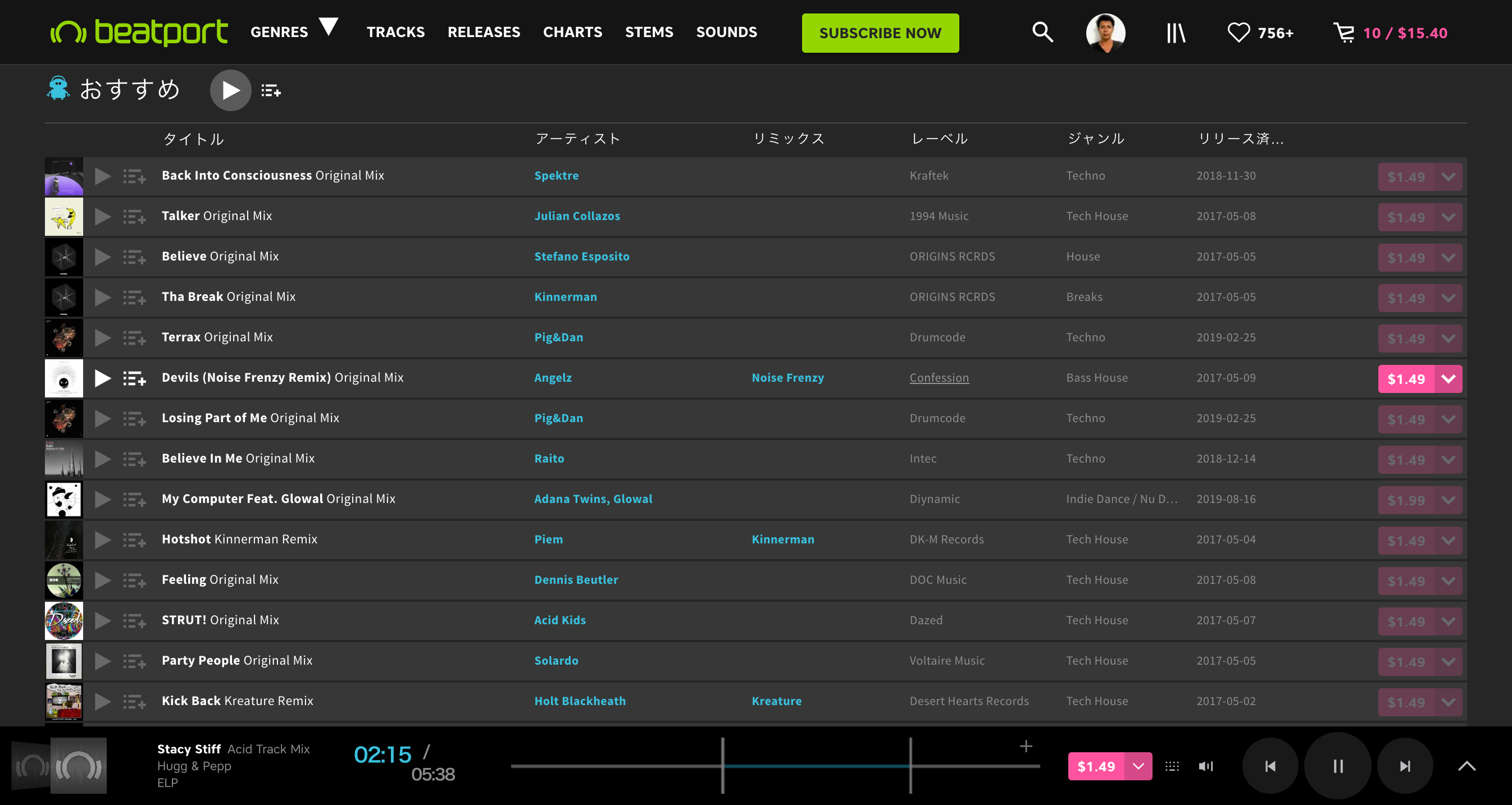Open the library icon in header

pos(1176,33)
